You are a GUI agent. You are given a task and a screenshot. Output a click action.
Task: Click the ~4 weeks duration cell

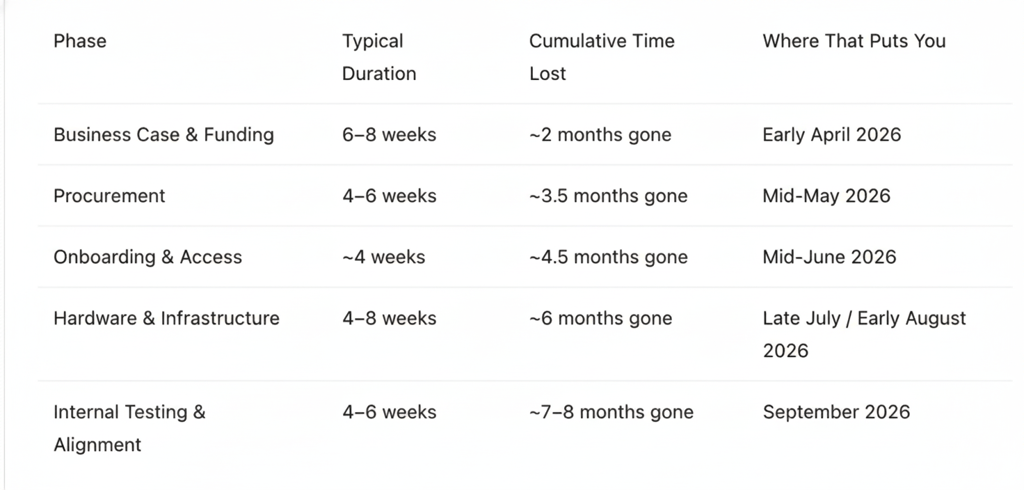(383, 257)
